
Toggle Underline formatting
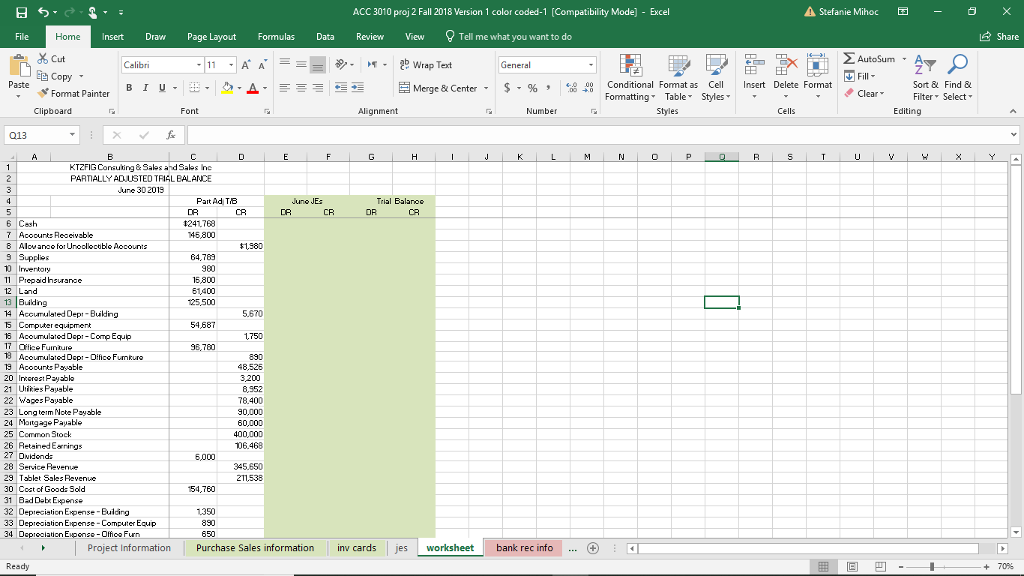pos(161,88)
